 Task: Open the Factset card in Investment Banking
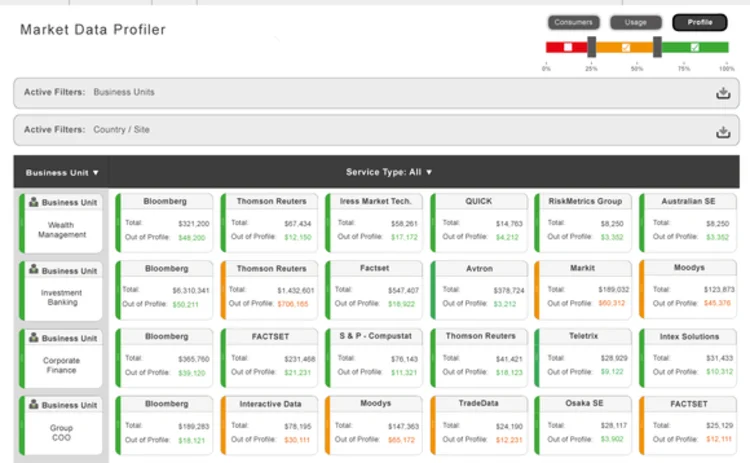374,290
